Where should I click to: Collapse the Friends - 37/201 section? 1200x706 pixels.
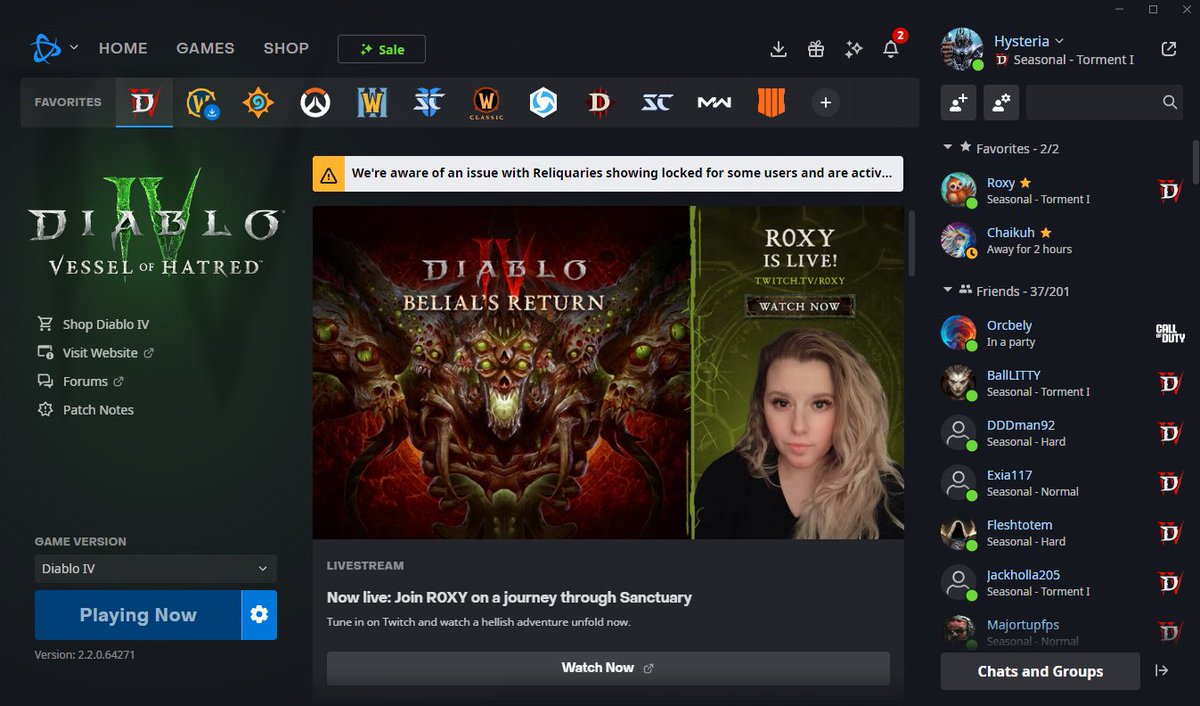[948, 291]
